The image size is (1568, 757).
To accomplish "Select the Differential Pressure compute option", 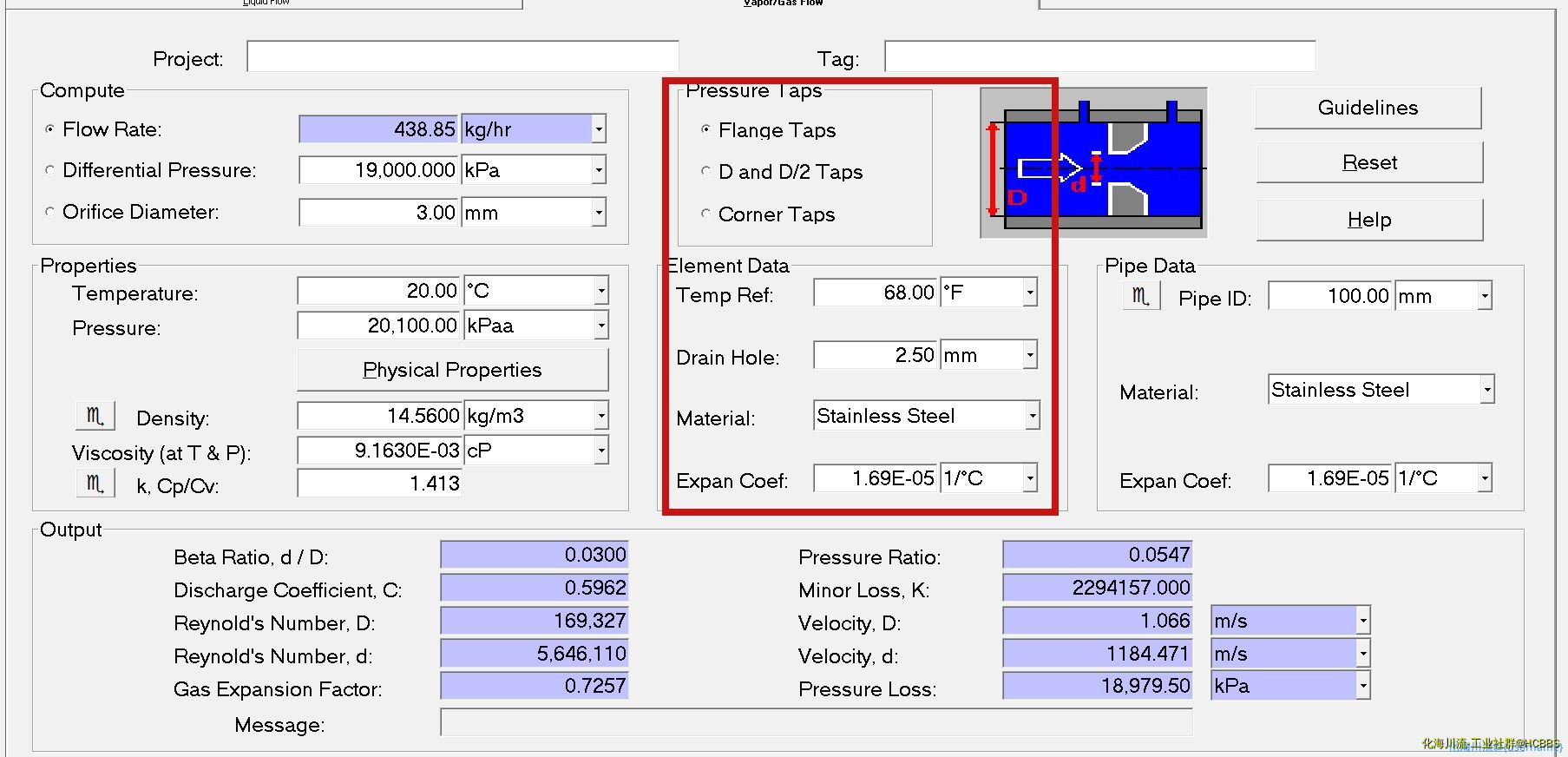I will click(x=49, y=170).
